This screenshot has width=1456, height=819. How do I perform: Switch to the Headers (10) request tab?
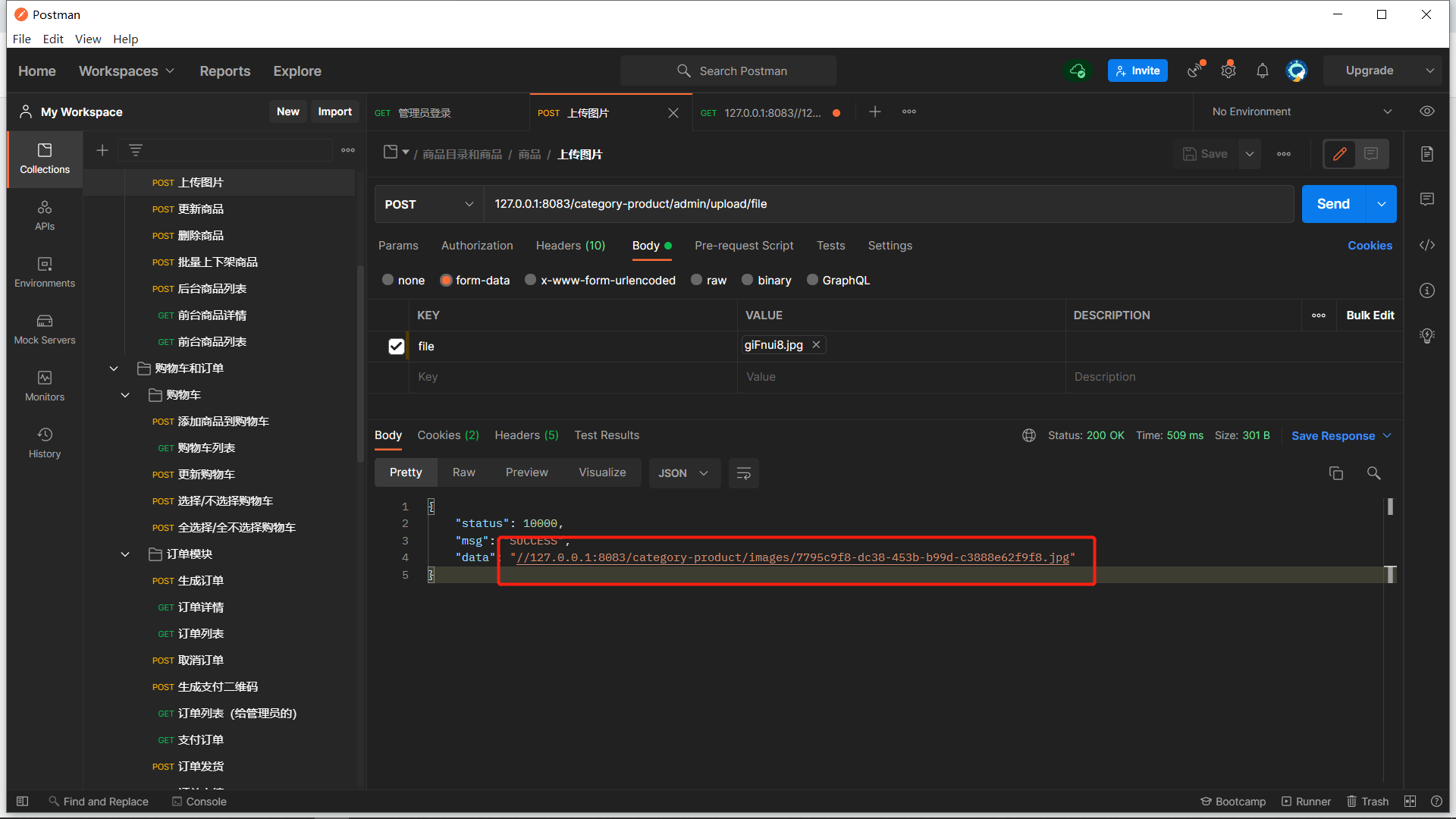(x=570, y=246)
